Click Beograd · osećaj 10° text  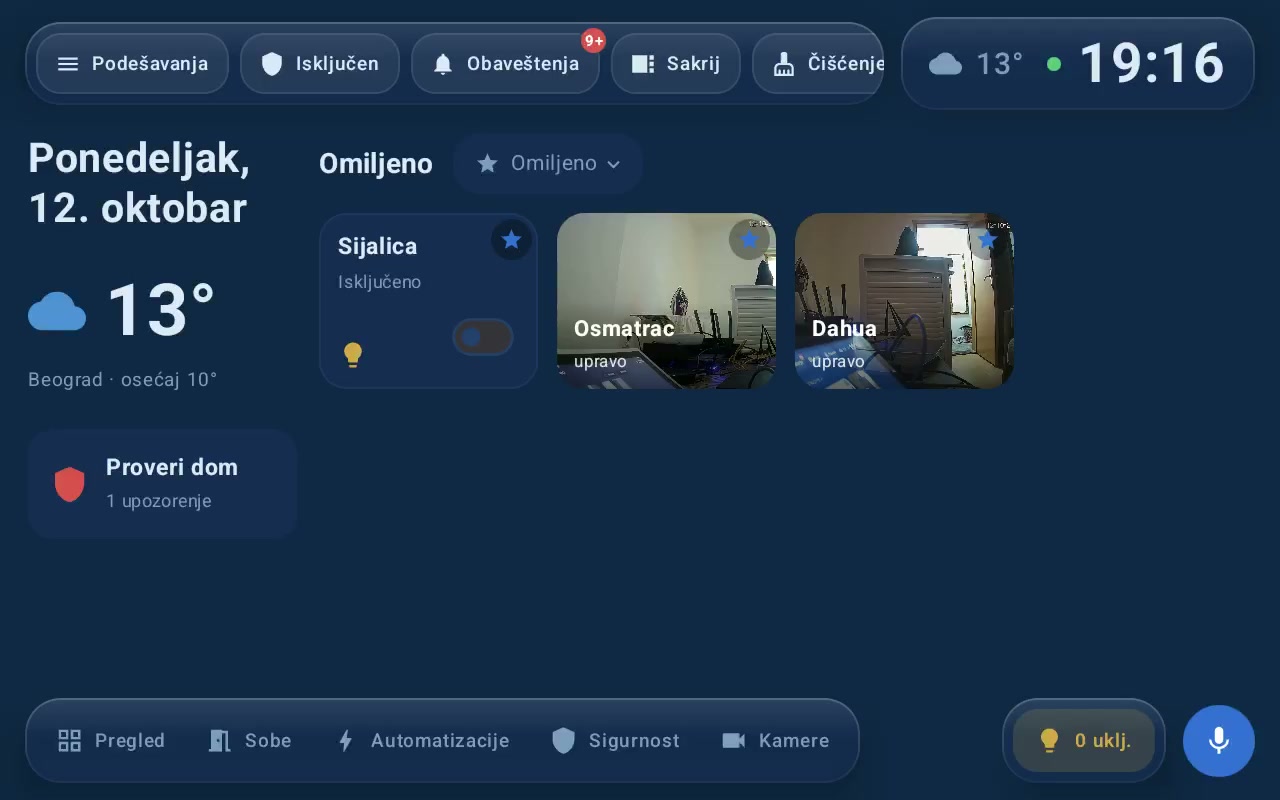[x=122, y=380]
